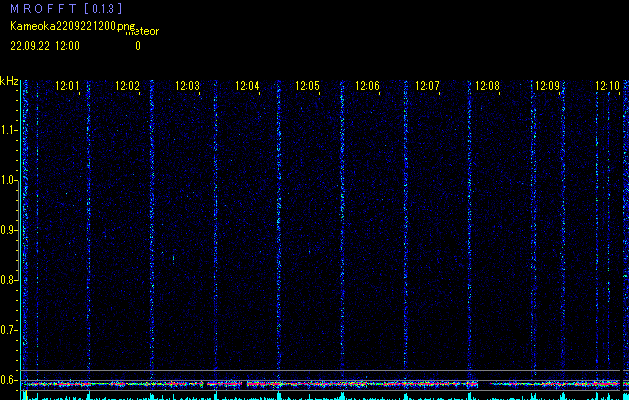
Task: Click the 1.1 kHz axis tick label
Action: click(8, 130)
